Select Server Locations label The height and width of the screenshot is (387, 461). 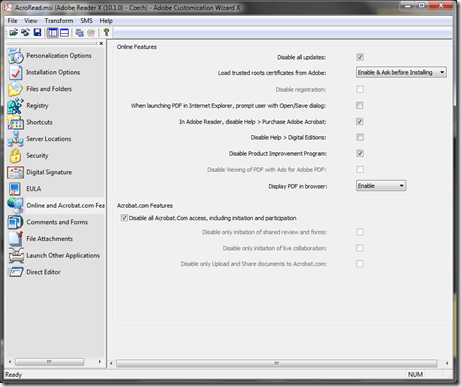(x=49, y=139)
